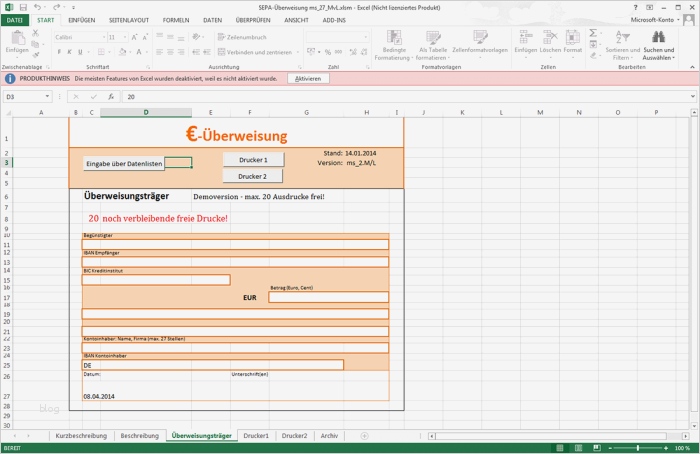Expand Verbinden und zentrieren dropdown
Image resolution: width=700 pixels, height=454 pixels.
[x=297, y=52]
